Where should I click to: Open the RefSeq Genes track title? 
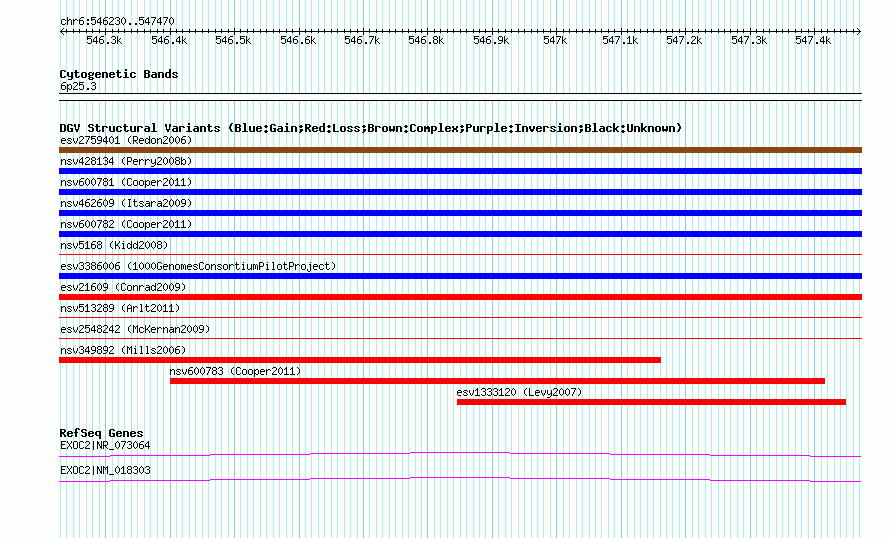coord(101,433)
